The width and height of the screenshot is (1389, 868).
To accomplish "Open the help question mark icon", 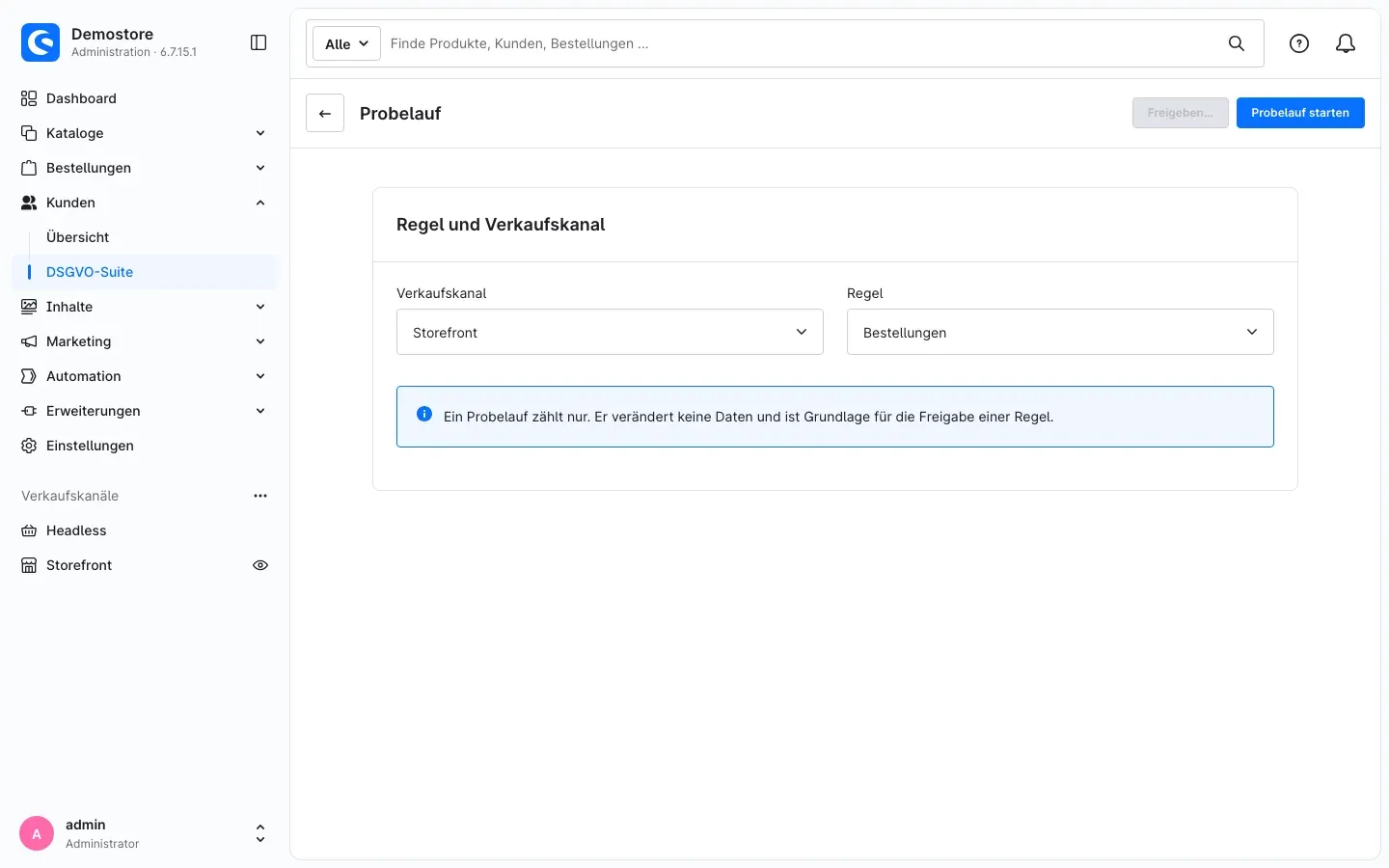I will [x=1299, y=43].
